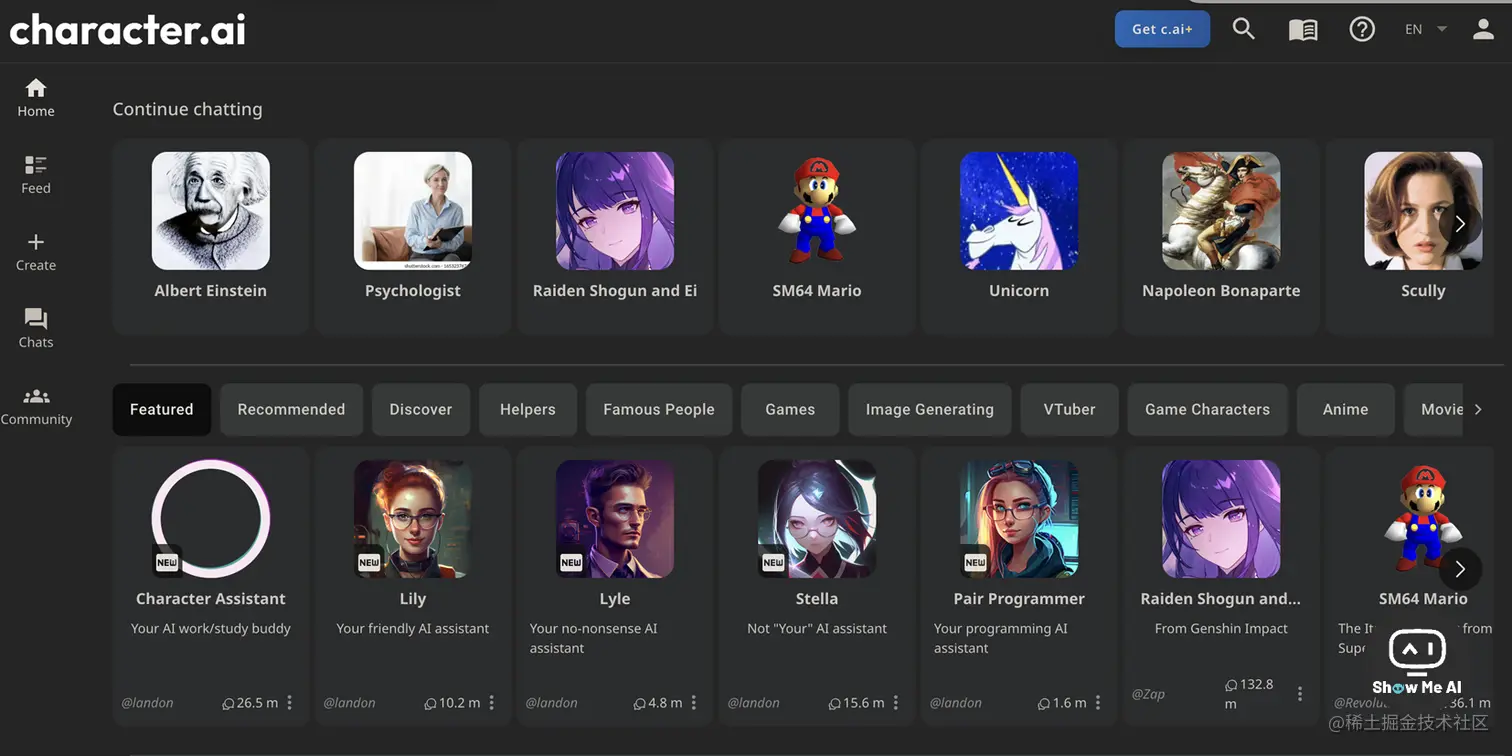1512x756 pixels.
Task: Click the 'Not "Your" AI assistant' description
Action: pyautogui.click(x=817, y=629)
